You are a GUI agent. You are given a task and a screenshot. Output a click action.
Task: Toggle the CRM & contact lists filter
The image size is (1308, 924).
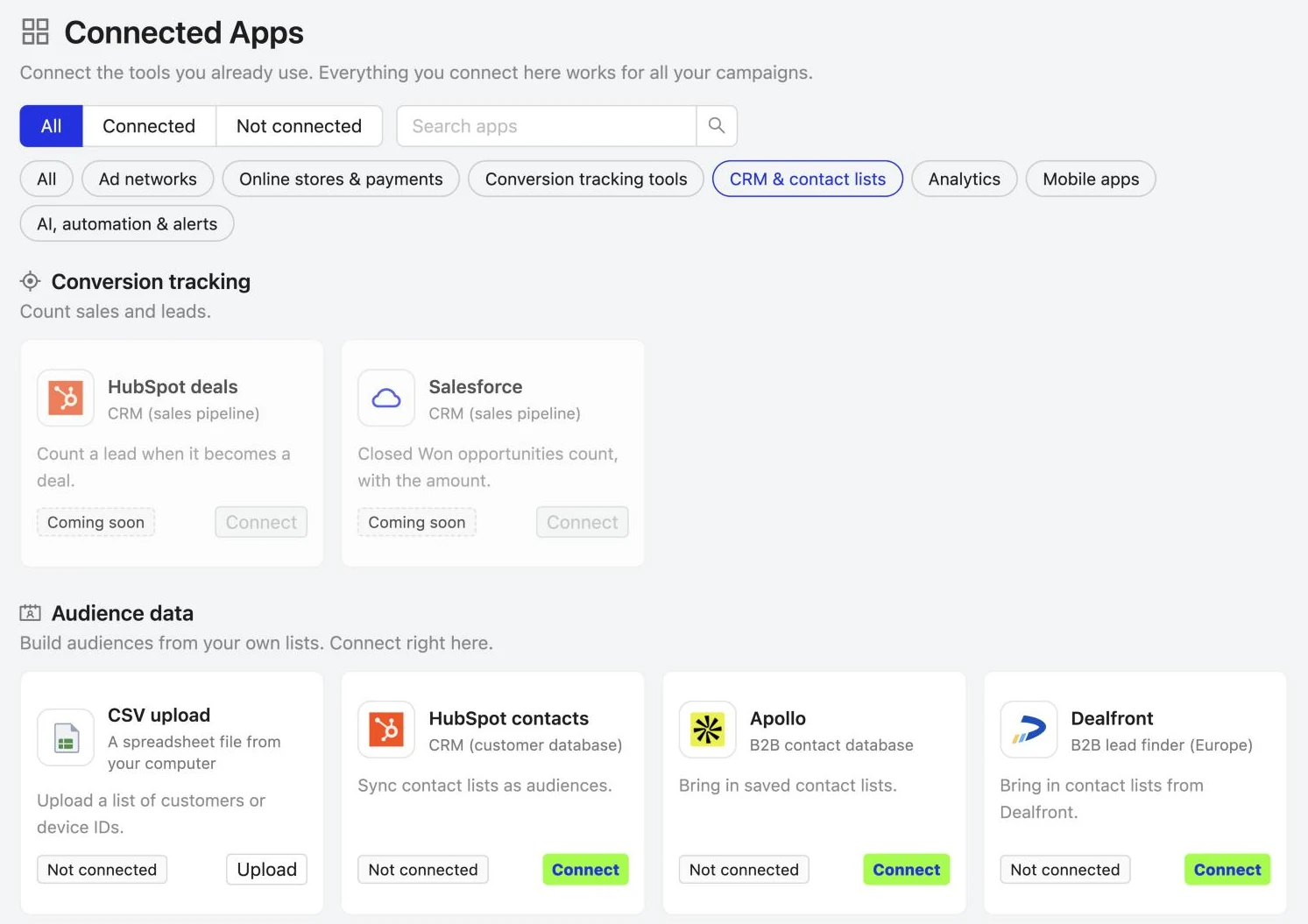click(x=808, y=179)
